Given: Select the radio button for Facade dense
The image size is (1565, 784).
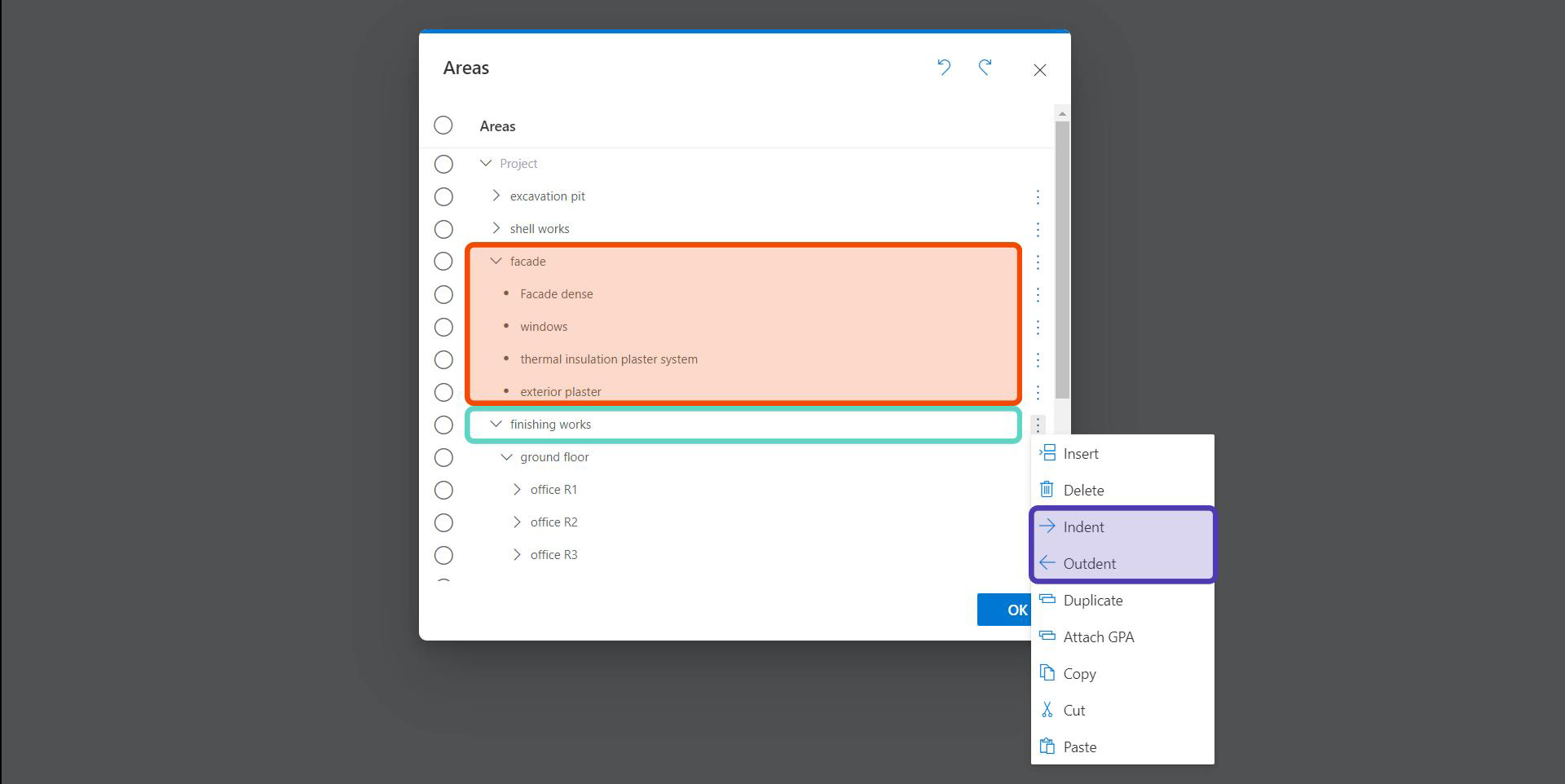Looking at the screenshot, I should point(443,295).
